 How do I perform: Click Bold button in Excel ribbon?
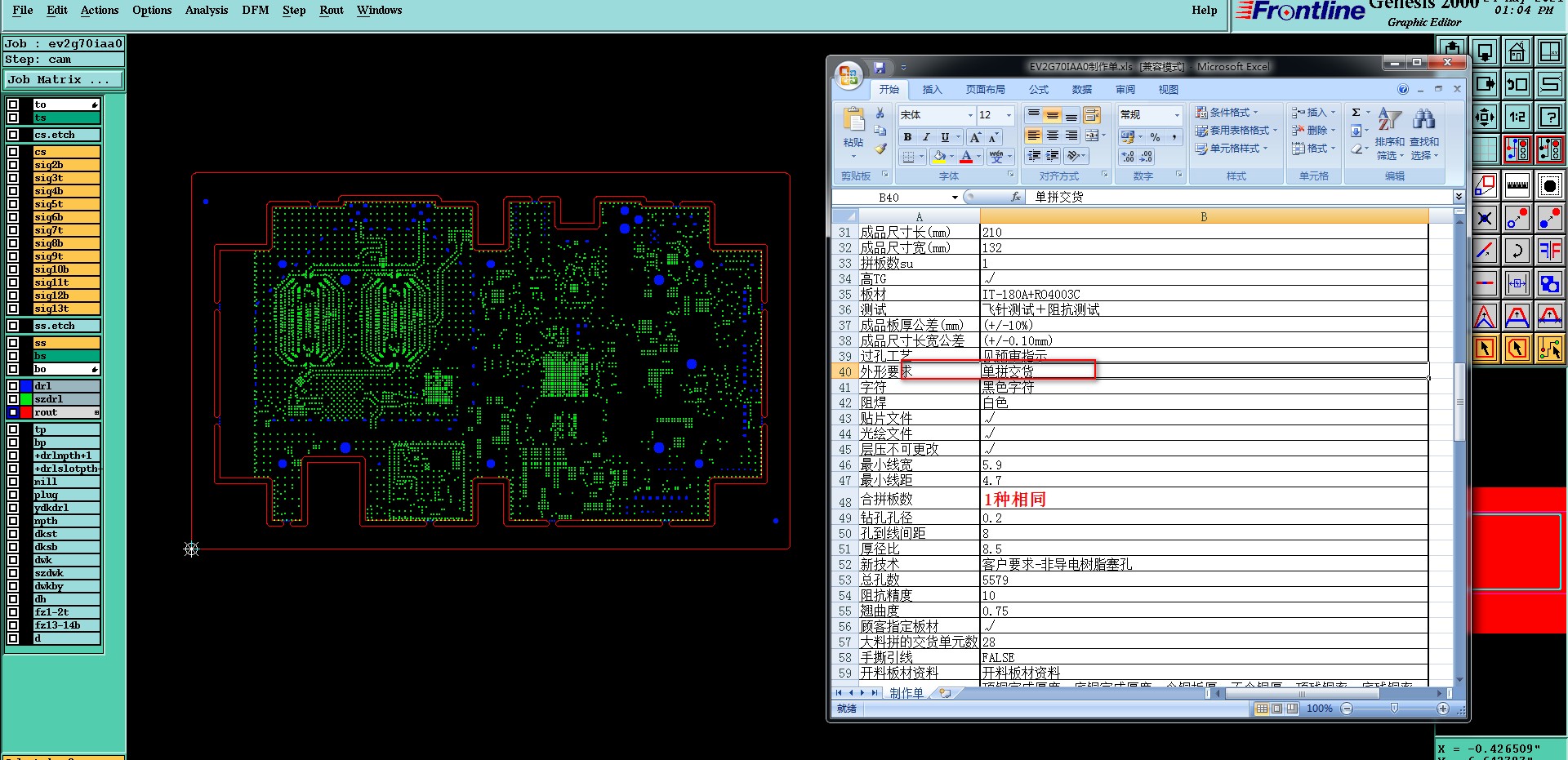point(907,137)
